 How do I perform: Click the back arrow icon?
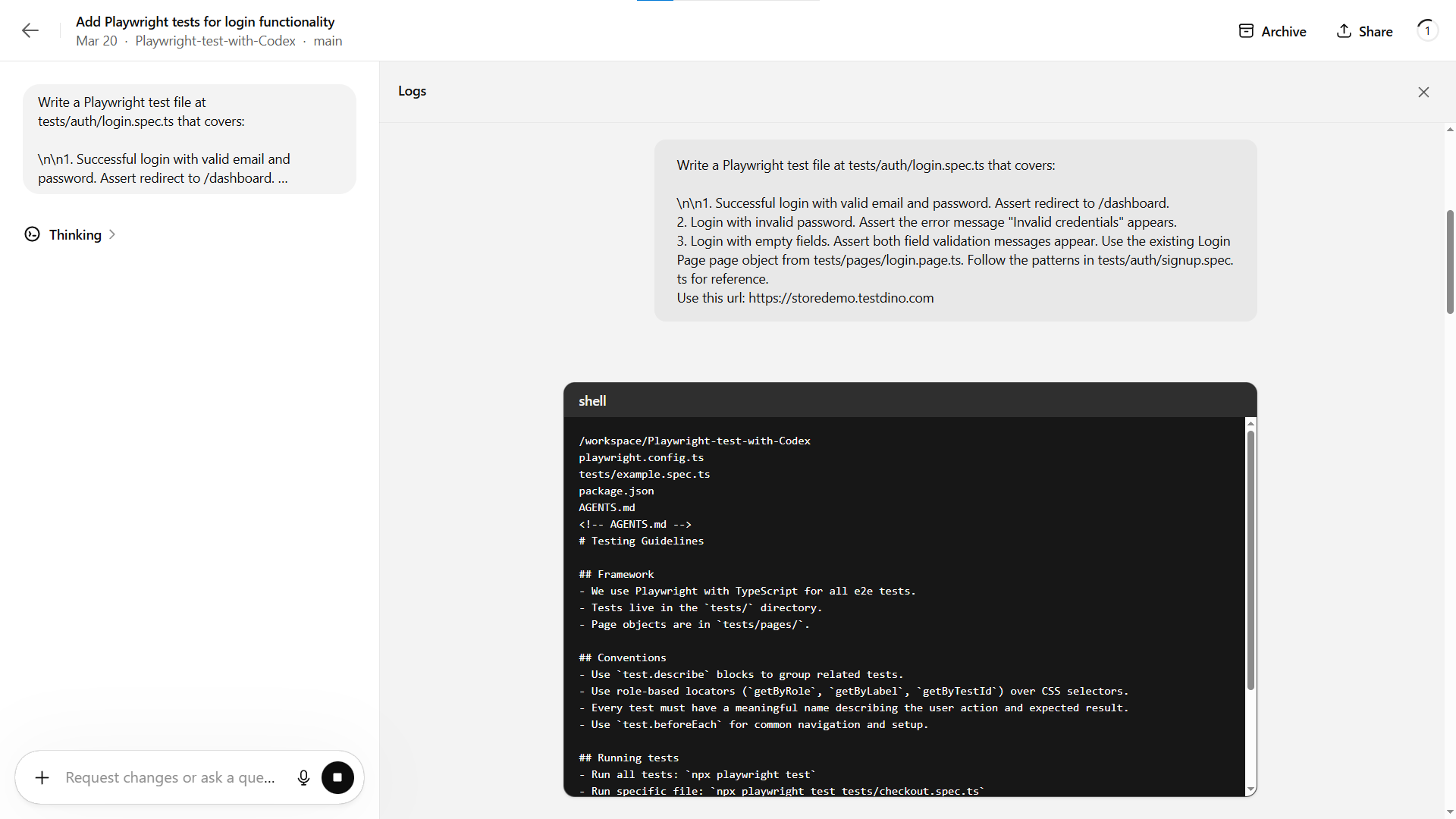30,30
